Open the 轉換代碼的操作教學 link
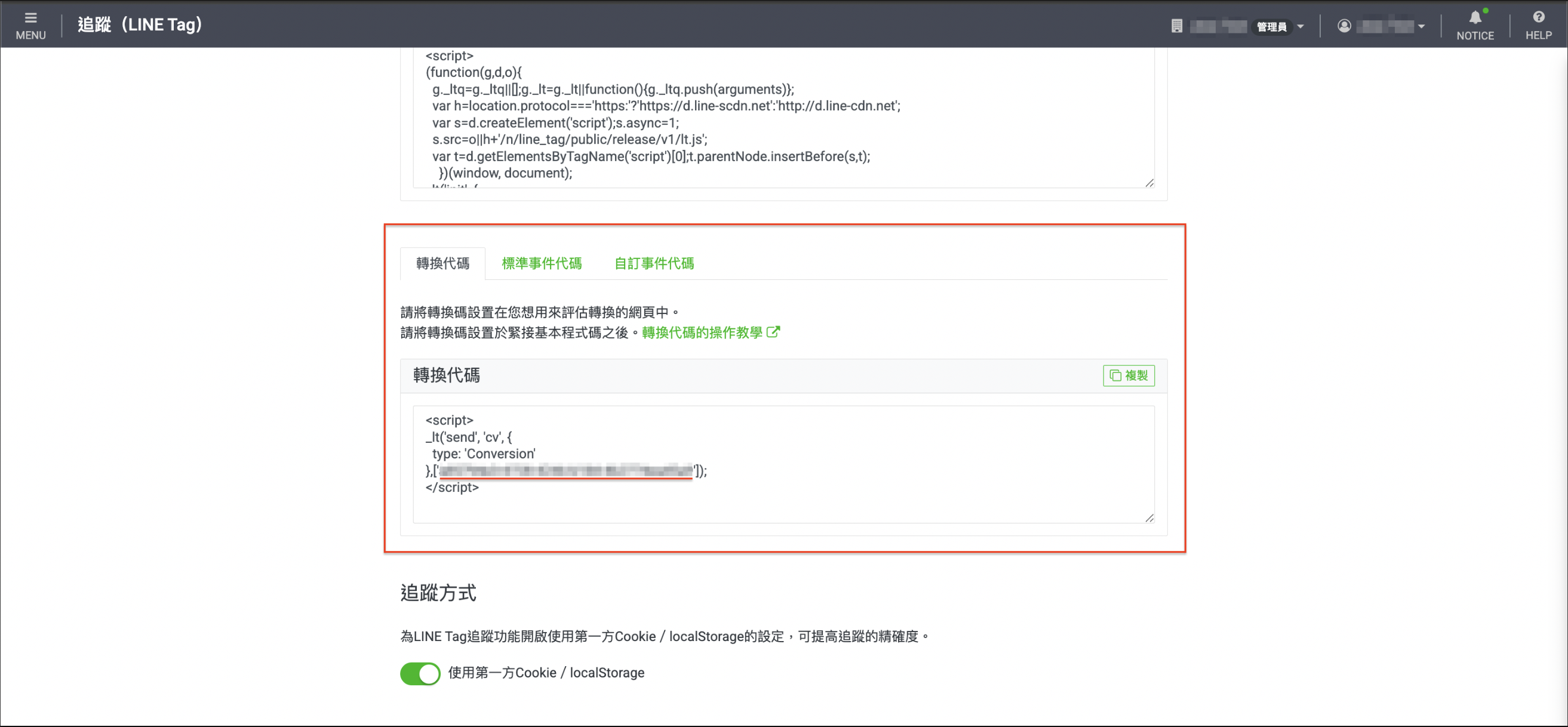This screenshot has width=1568, height=727. tap(702, 332)
